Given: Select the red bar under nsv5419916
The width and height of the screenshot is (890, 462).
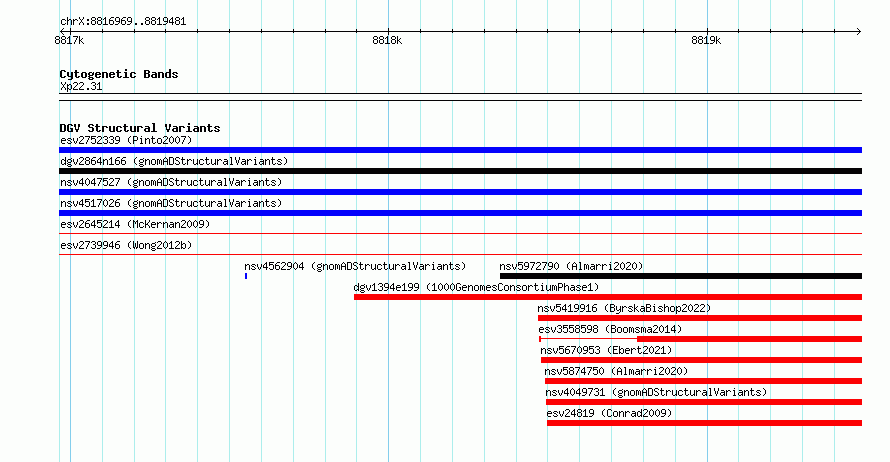Looking at the screenshot, I should tap(700, 318).
